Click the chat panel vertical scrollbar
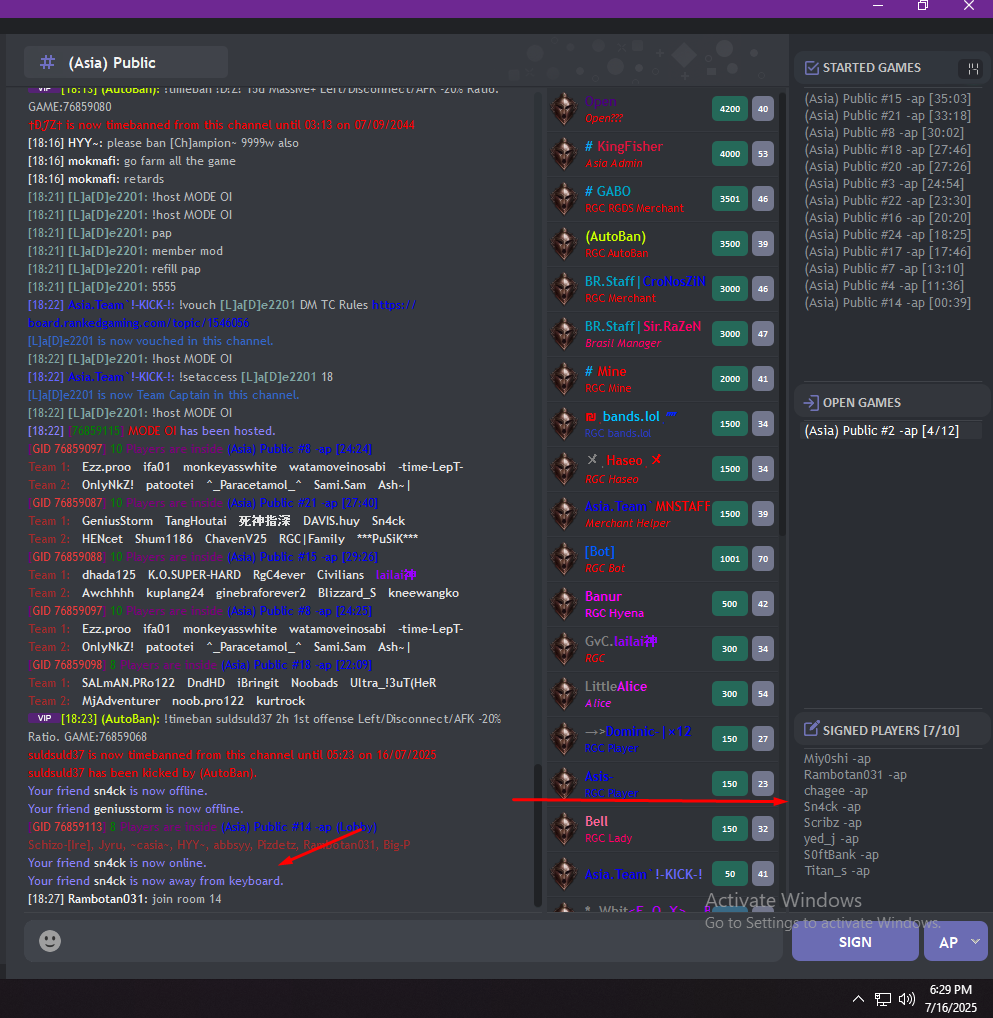 pos(537,834)
